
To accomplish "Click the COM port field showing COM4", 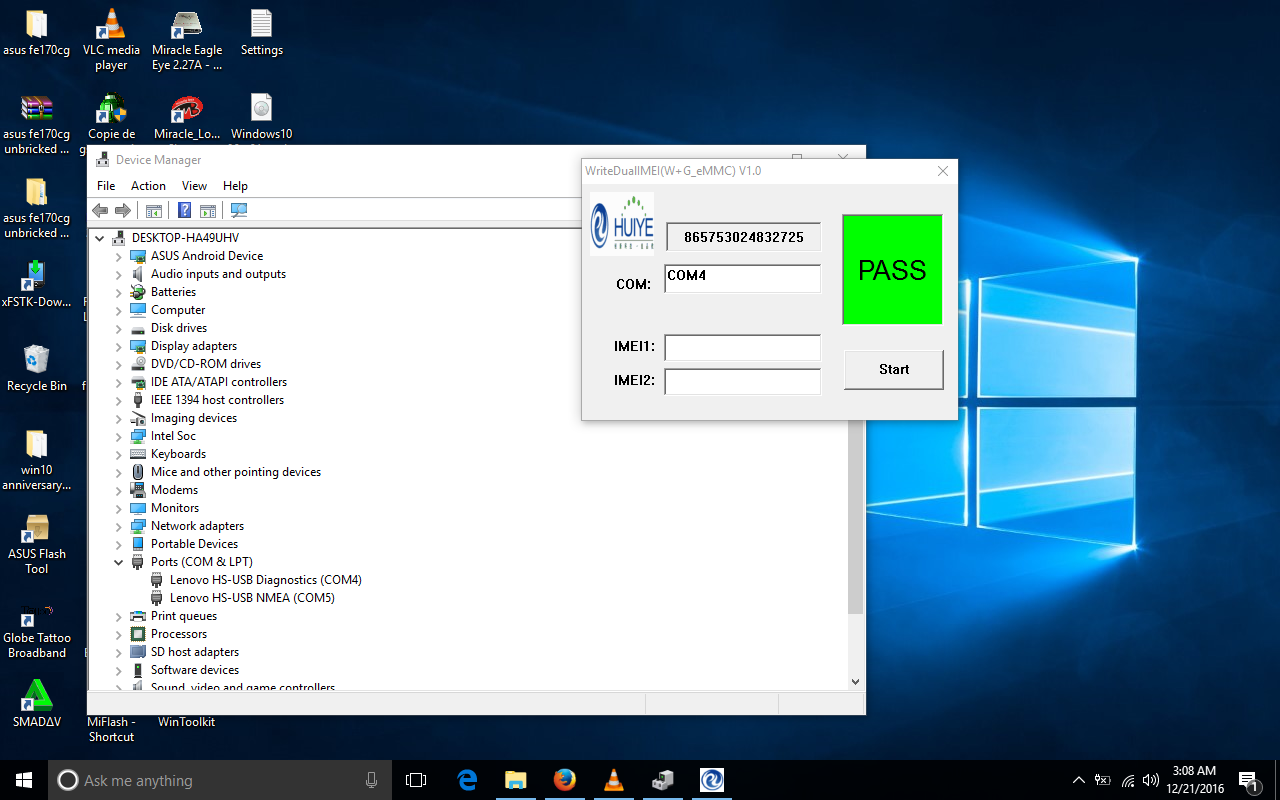I will tap(743, 278).
